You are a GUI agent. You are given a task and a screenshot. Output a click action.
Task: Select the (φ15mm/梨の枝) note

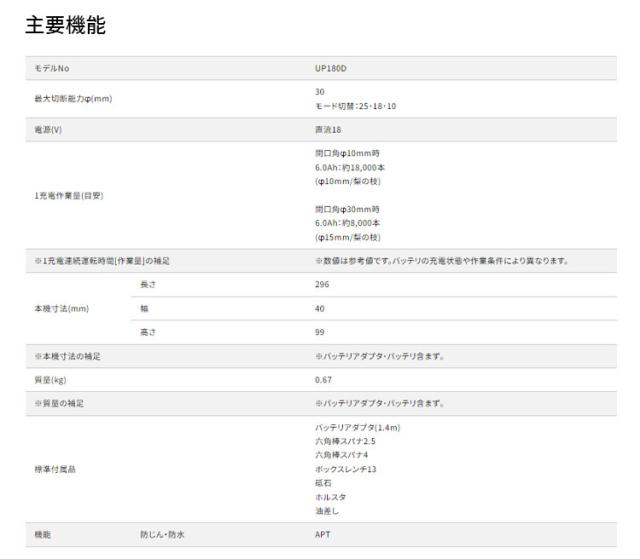(348, 237)
